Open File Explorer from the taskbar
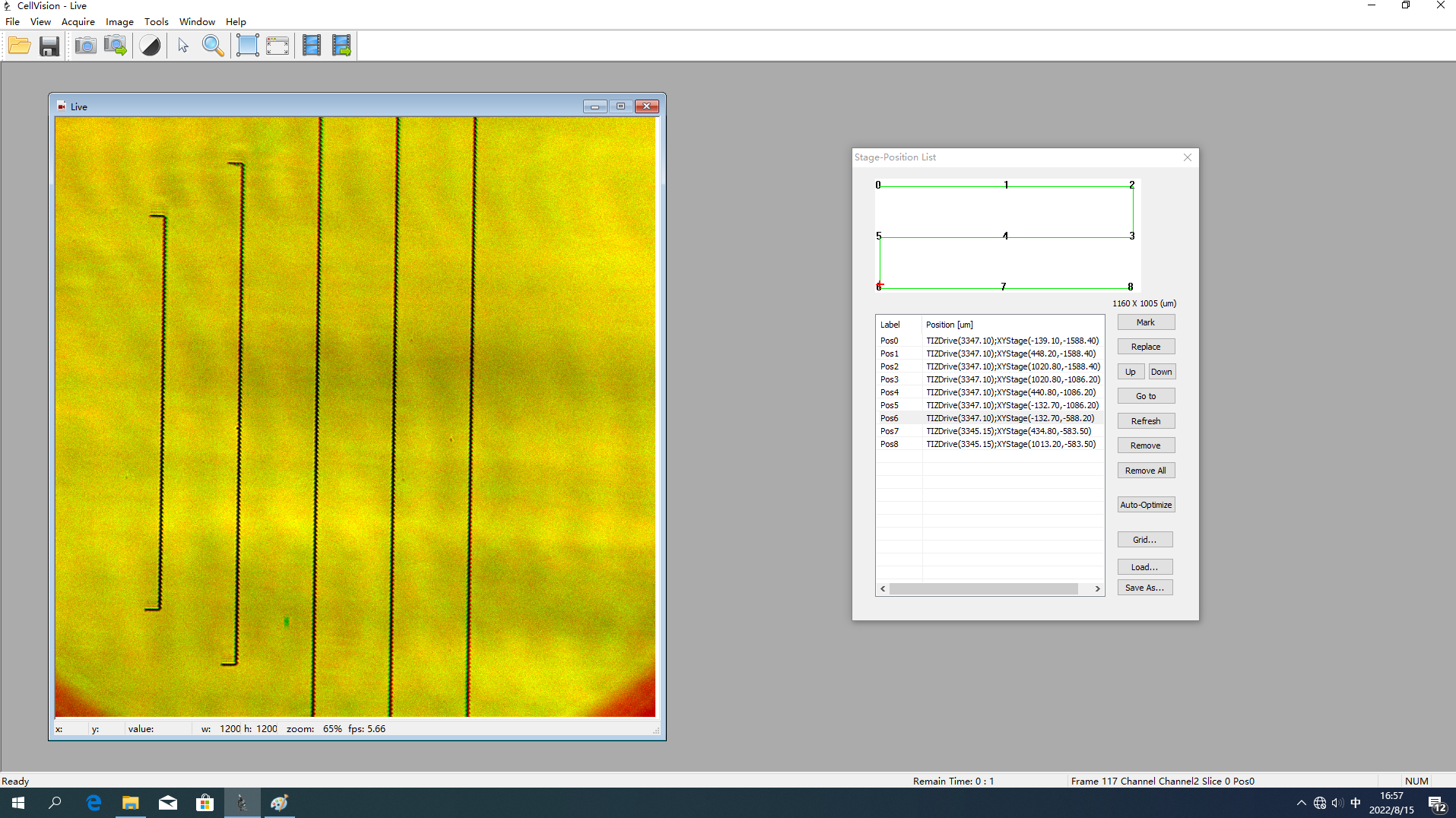This screenshot has height=818, width=1456. [x=131, y=803]
